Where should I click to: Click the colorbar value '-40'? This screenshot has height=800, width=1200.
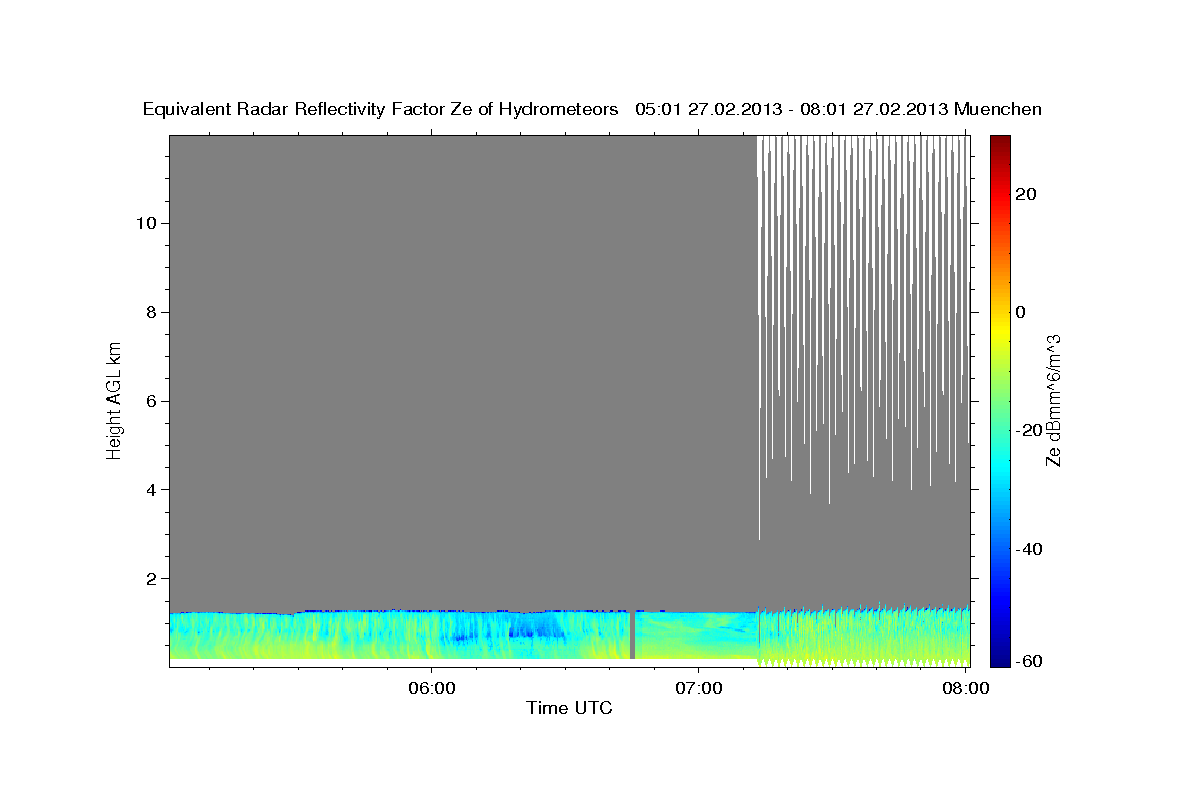pyautogui.click(x=1031, y=549)
